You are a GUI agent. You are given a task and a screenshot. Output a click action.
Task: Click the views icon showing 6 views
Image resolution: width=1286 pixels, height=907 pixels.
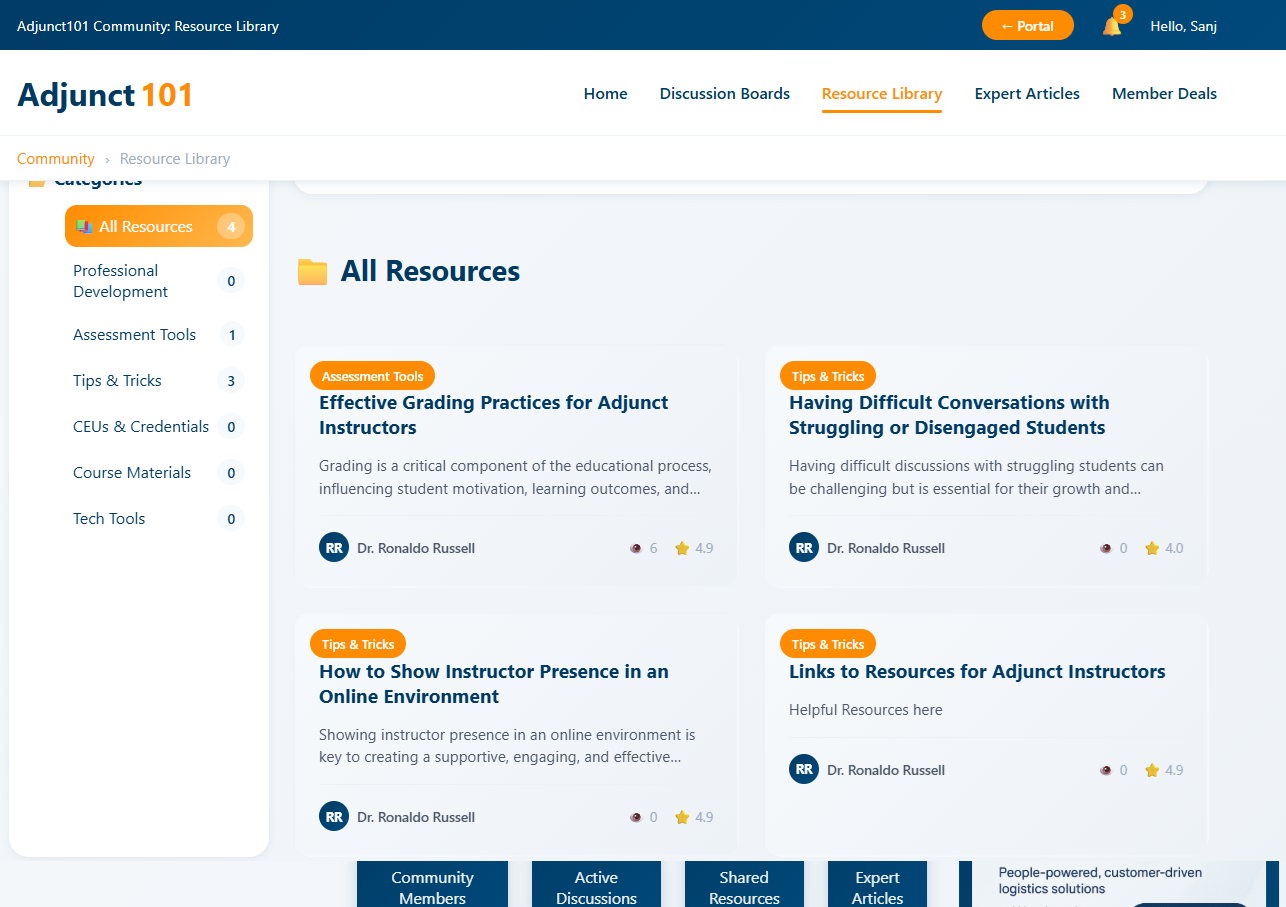pos(635,548)
